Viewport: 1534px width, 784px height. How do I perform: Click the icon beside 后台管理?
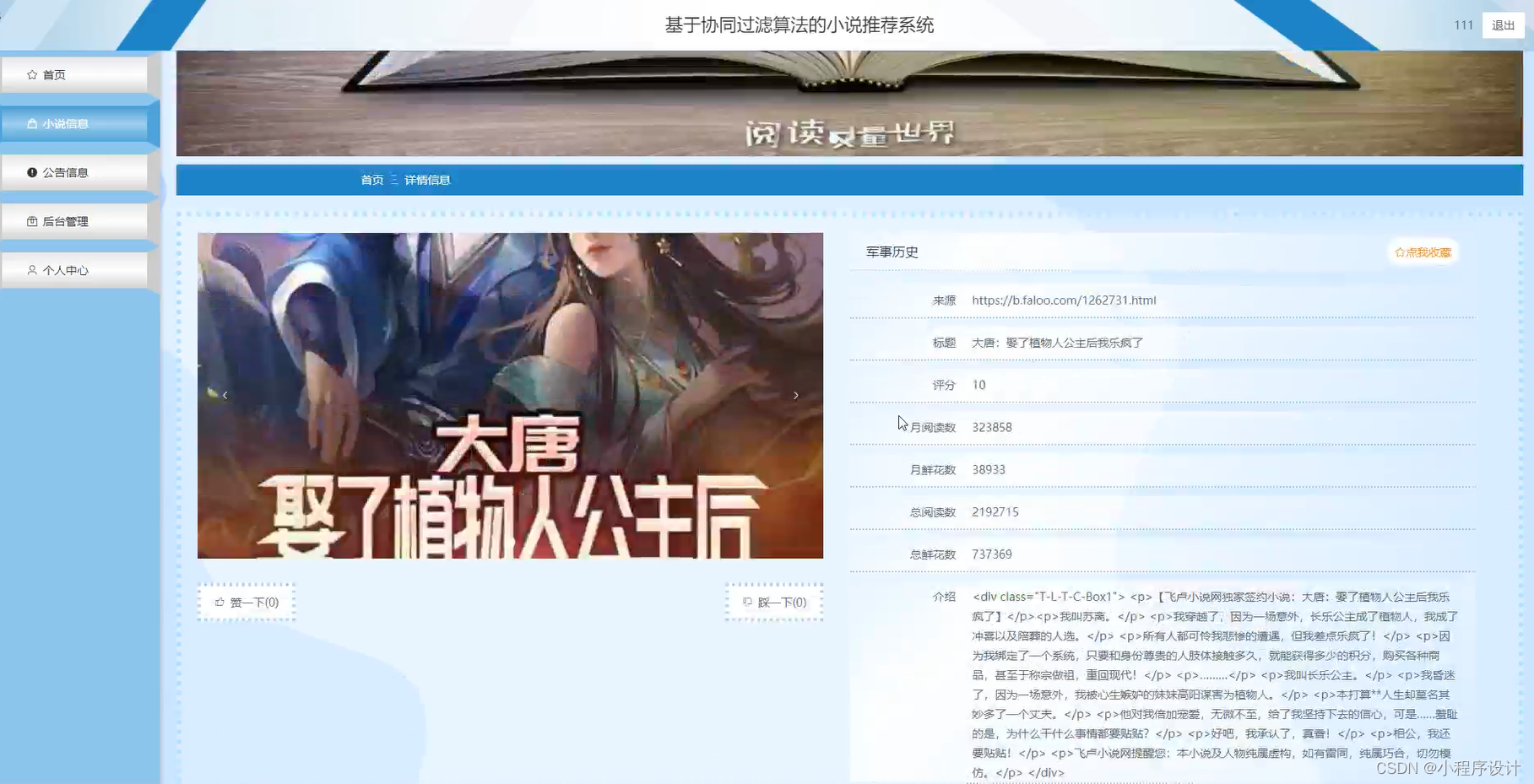[x=32, y=222]
